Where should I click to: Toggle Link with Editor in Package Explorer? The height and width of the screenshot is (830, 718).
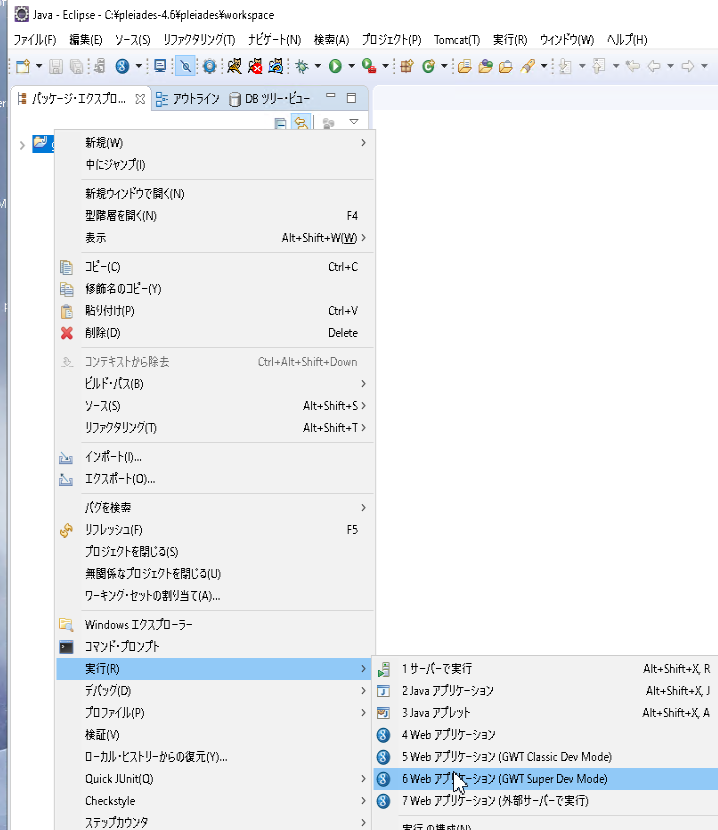(x=301, y=123)
